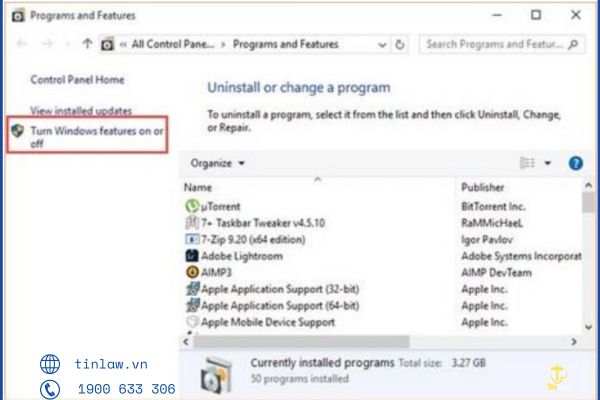Open View installed updates link
This screenshot has height=400, width=600.
tap(81, 111)
